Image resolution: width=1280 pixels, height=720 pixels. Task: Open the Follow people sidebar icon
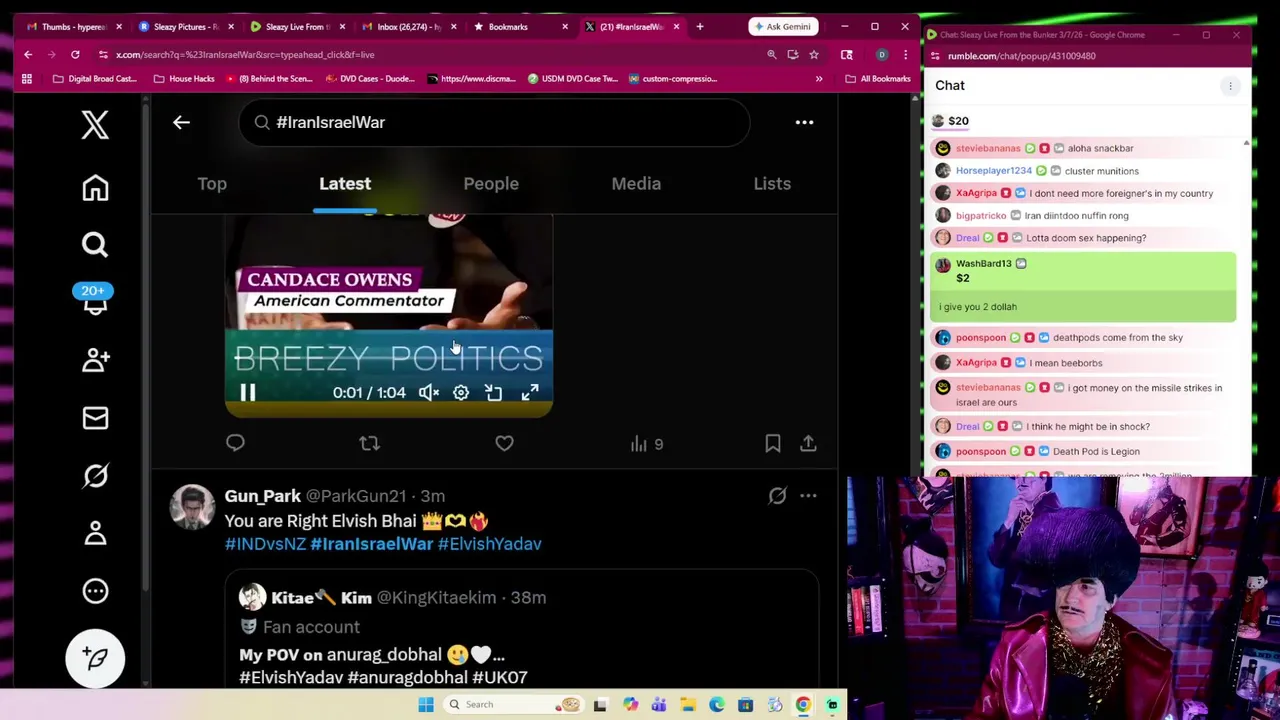pyautogui.click(x=95, y=360)
